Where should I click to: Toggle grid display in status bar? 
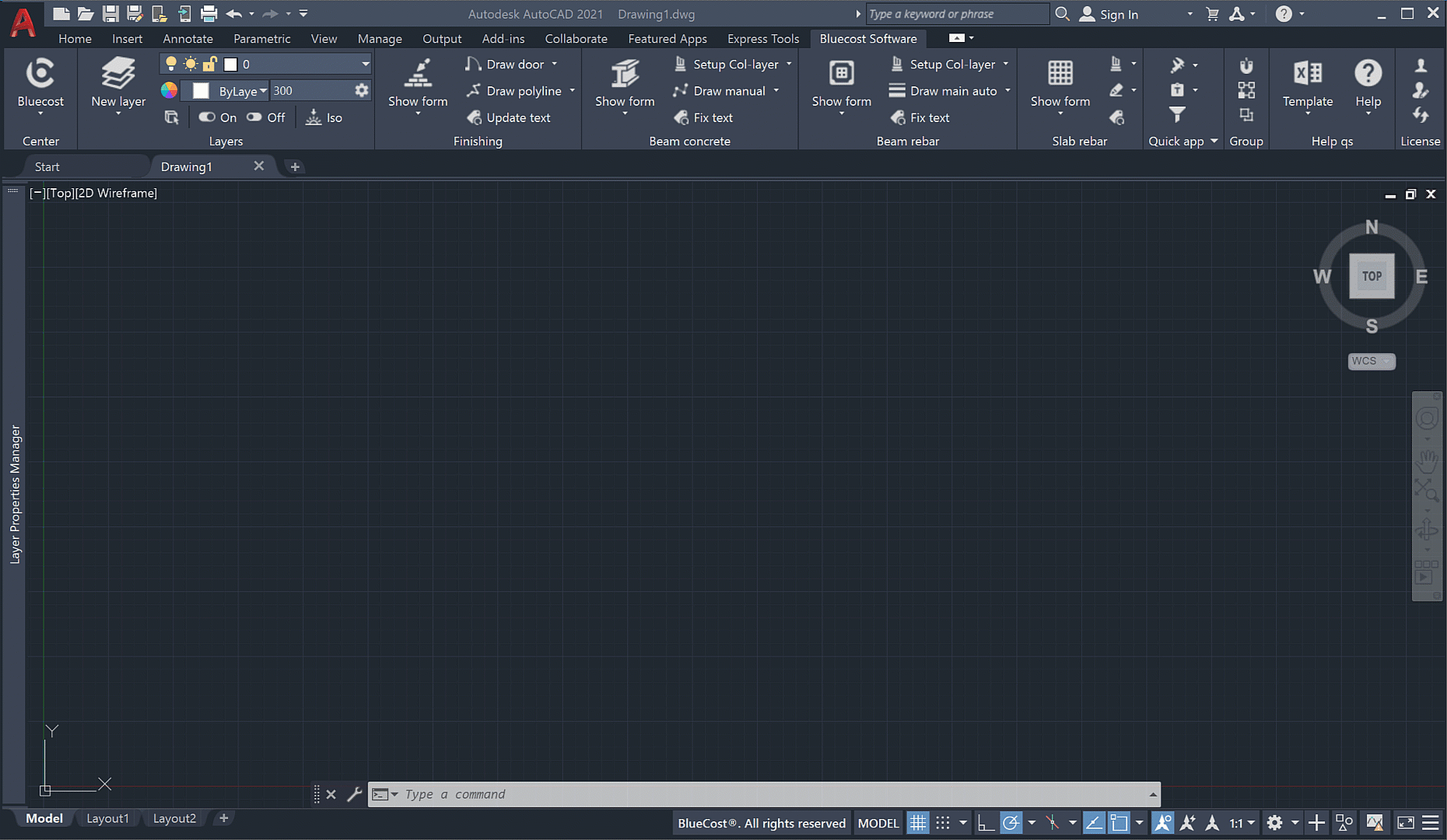click(x=918, y=823)
